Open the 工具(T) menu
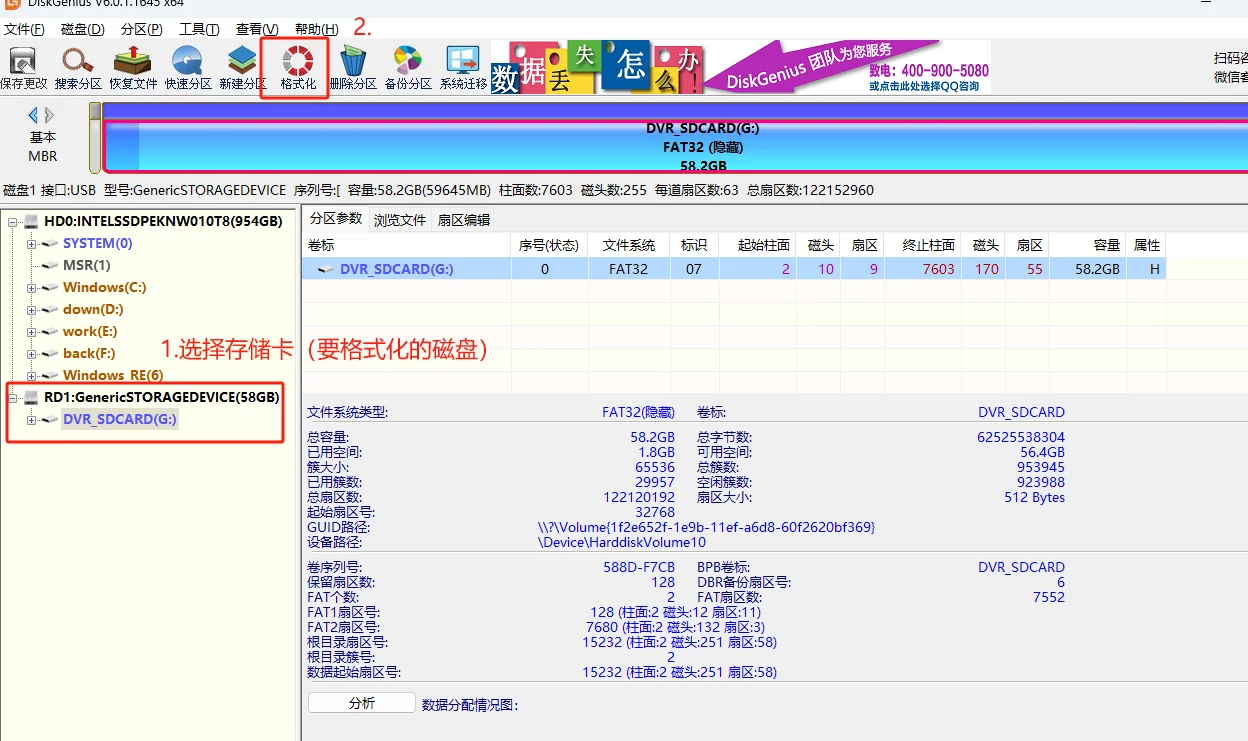1248x741 pixels. click(199, 29)
